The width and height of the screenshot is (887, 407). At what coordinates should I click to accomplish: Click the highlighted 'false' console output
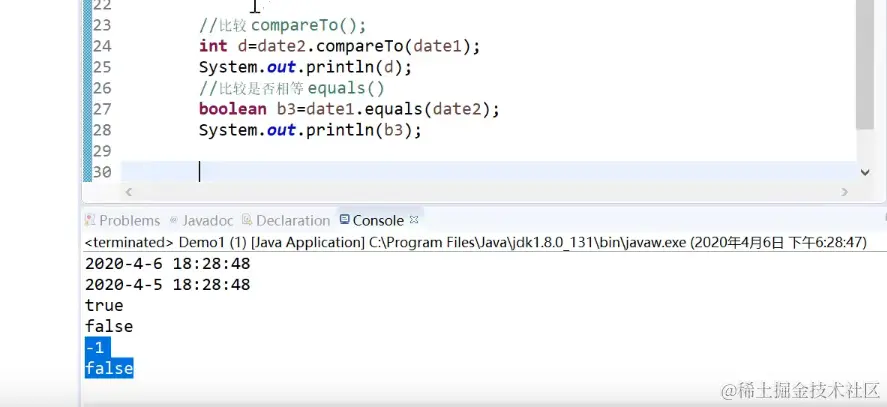click(109, 369)
